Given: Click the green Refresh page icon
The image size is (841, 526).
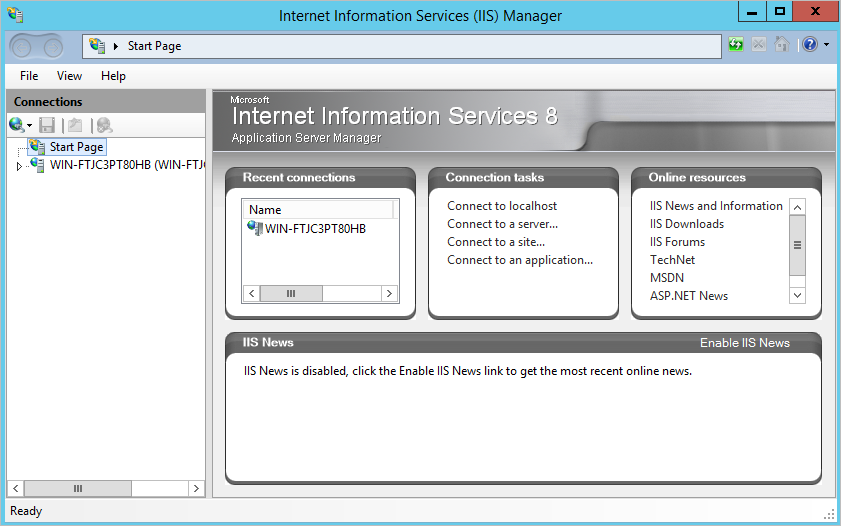Looking at the screenshot, I should (736, 45).
